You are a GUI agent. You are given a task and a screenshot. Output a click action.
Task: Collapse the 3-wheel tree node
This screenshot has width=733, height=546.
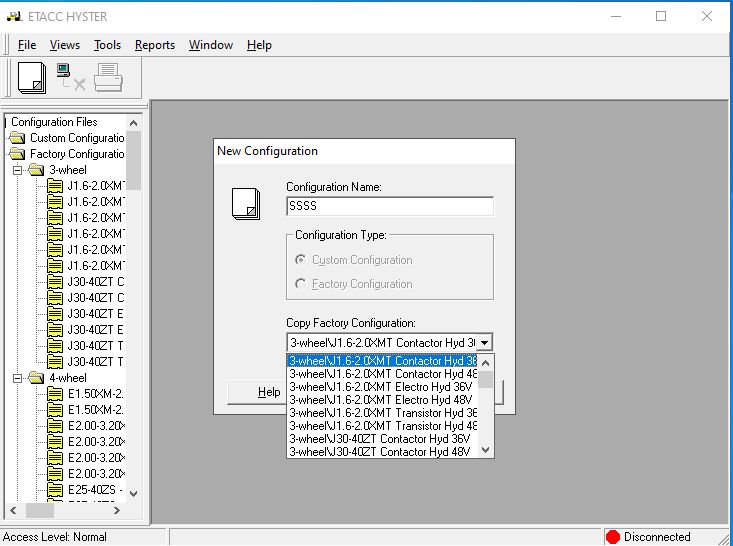tap(18, 170)
